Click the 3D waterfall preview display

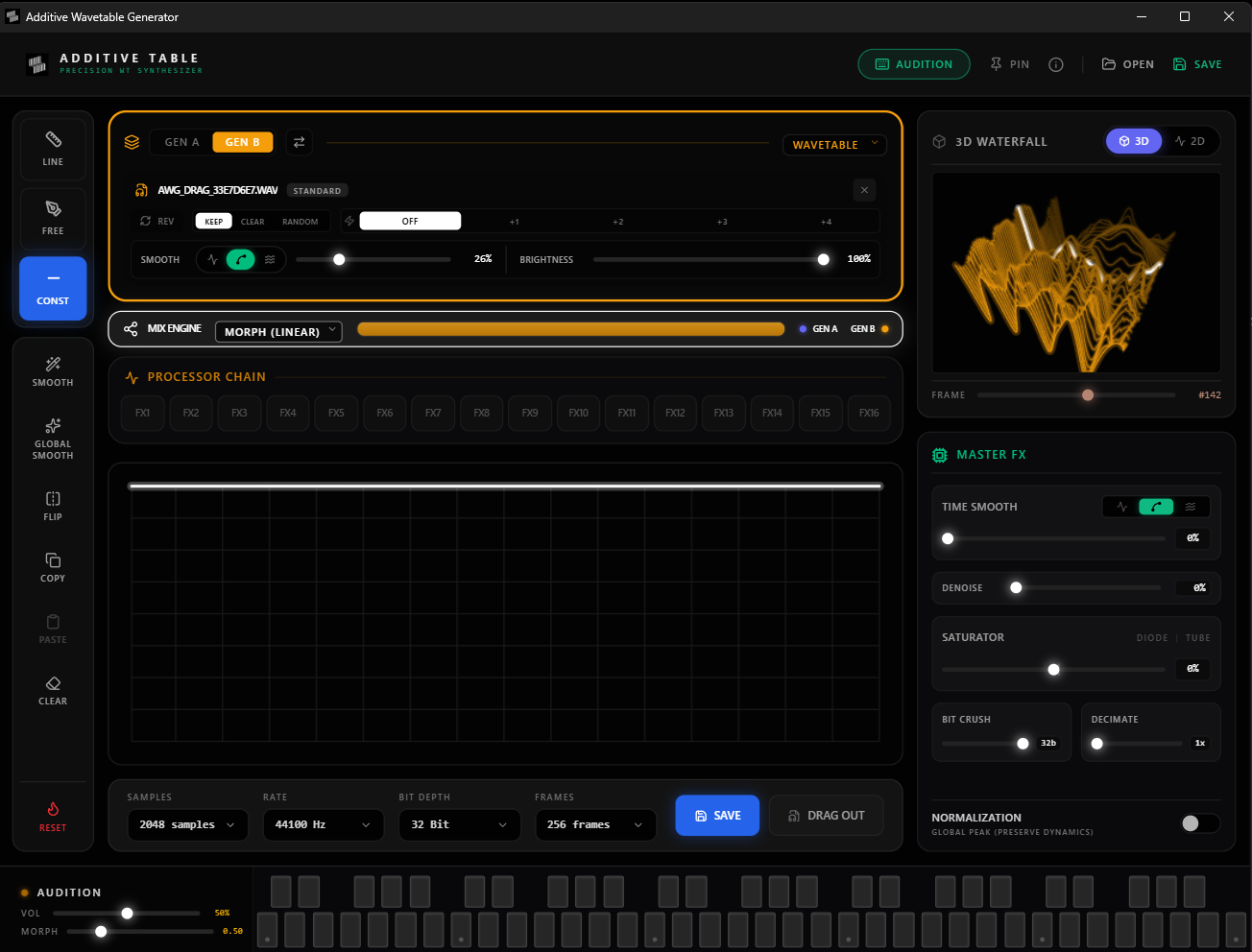[x=1076, y=273]
